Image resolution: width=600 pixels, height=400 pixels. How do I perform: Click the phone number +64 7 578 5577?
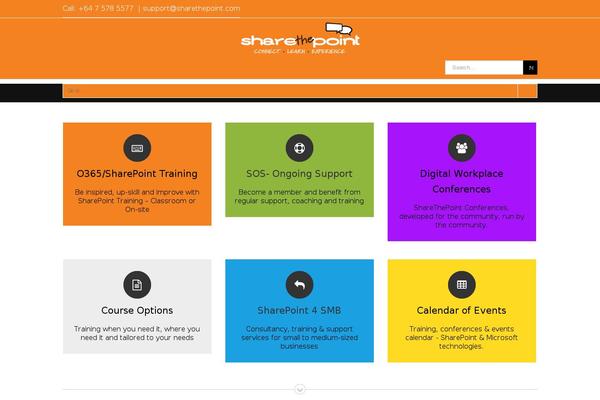[106, 8]
